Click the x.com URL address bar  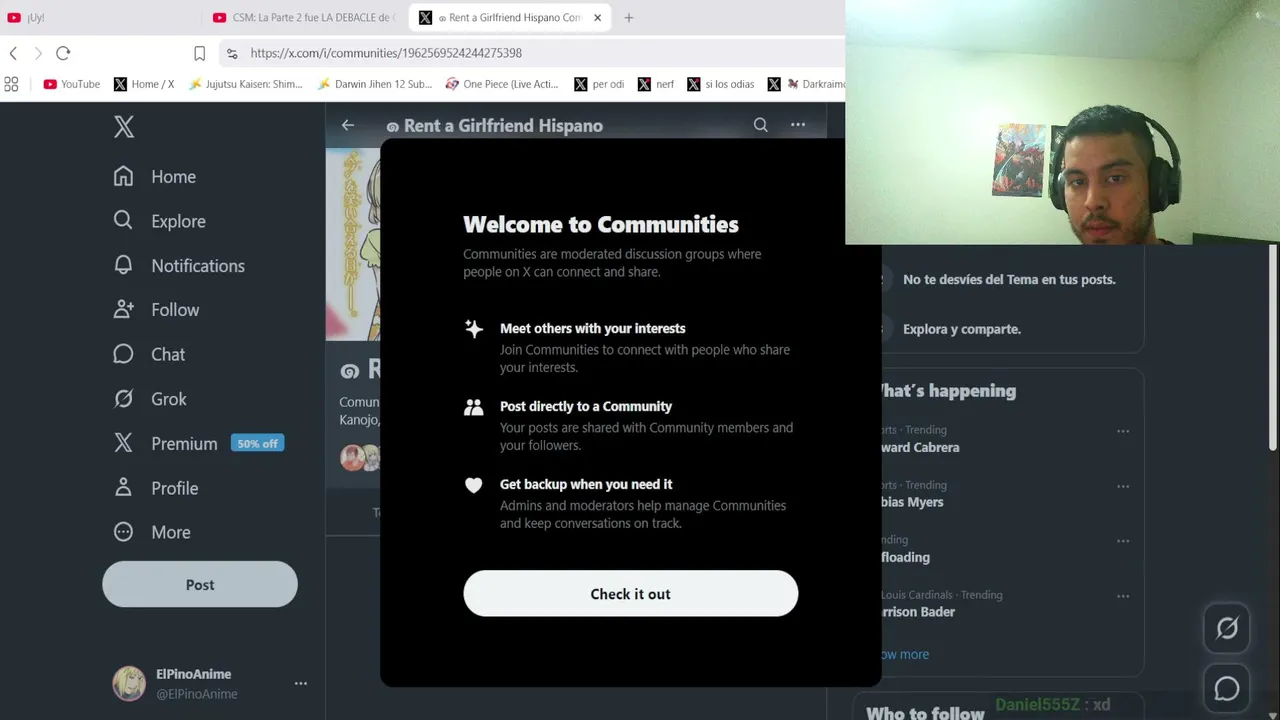(386, 53)
